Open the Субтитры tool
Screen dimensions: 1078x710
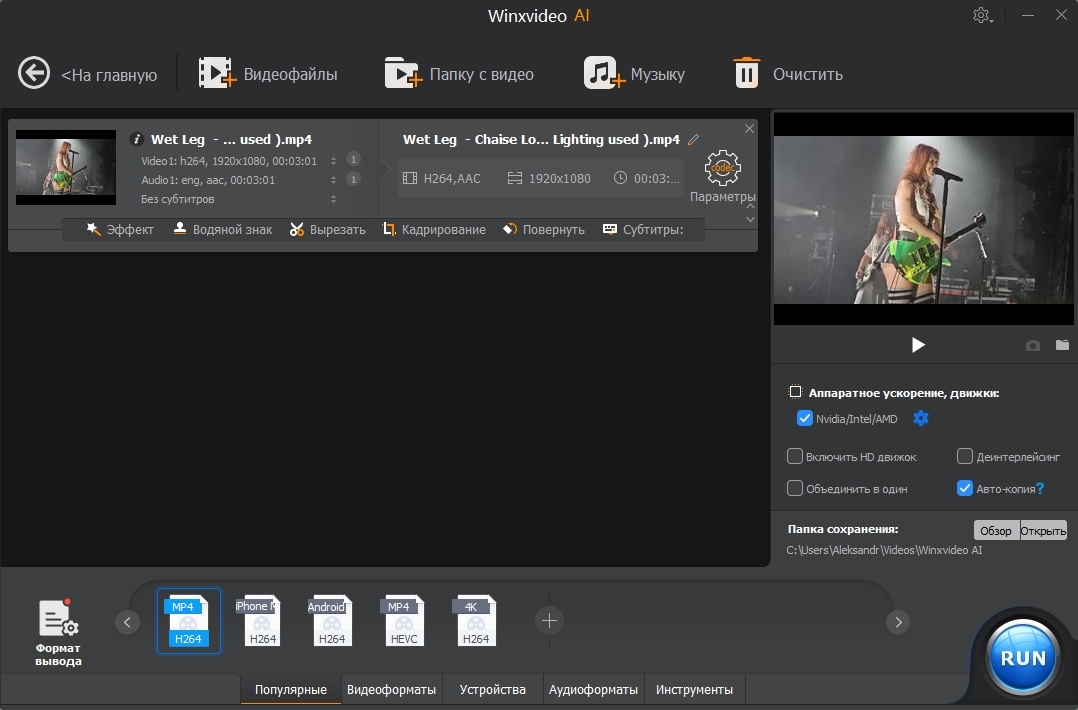[643, 230]
